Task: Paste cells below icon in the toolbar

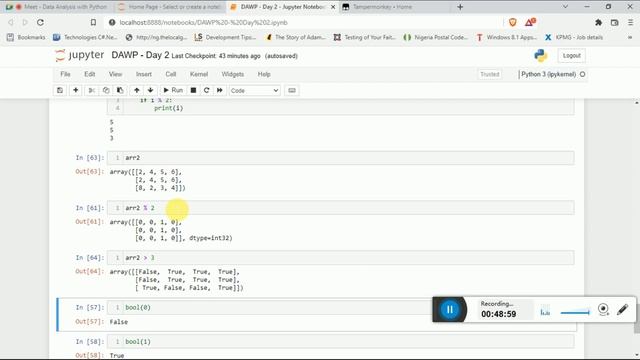Action: tap(120, 90)
